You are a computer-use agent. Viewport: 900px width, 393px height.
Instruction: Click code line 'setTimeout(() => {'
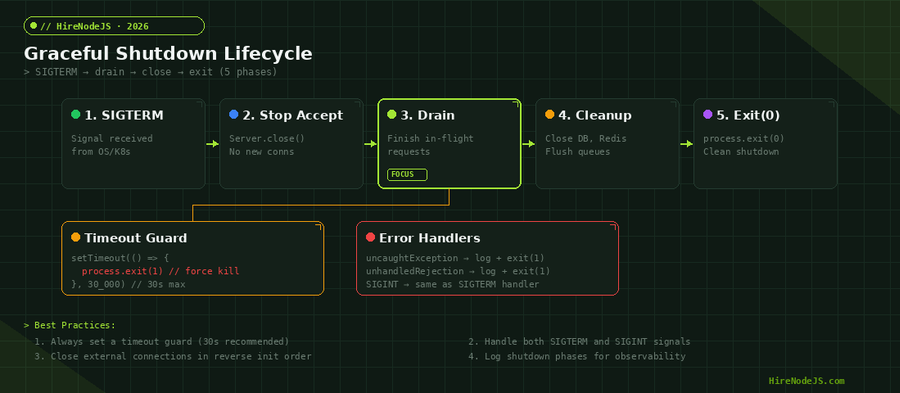coord(120,258)
